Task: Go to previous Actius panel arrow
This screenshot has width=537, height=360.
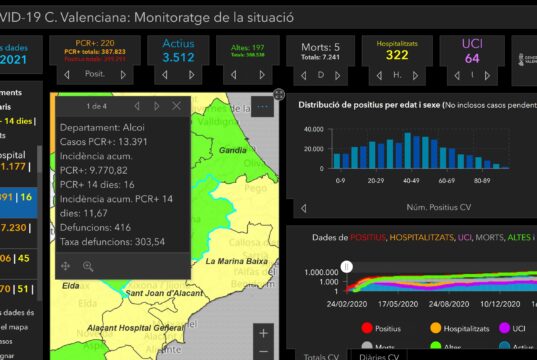Action: click(165, 75)
